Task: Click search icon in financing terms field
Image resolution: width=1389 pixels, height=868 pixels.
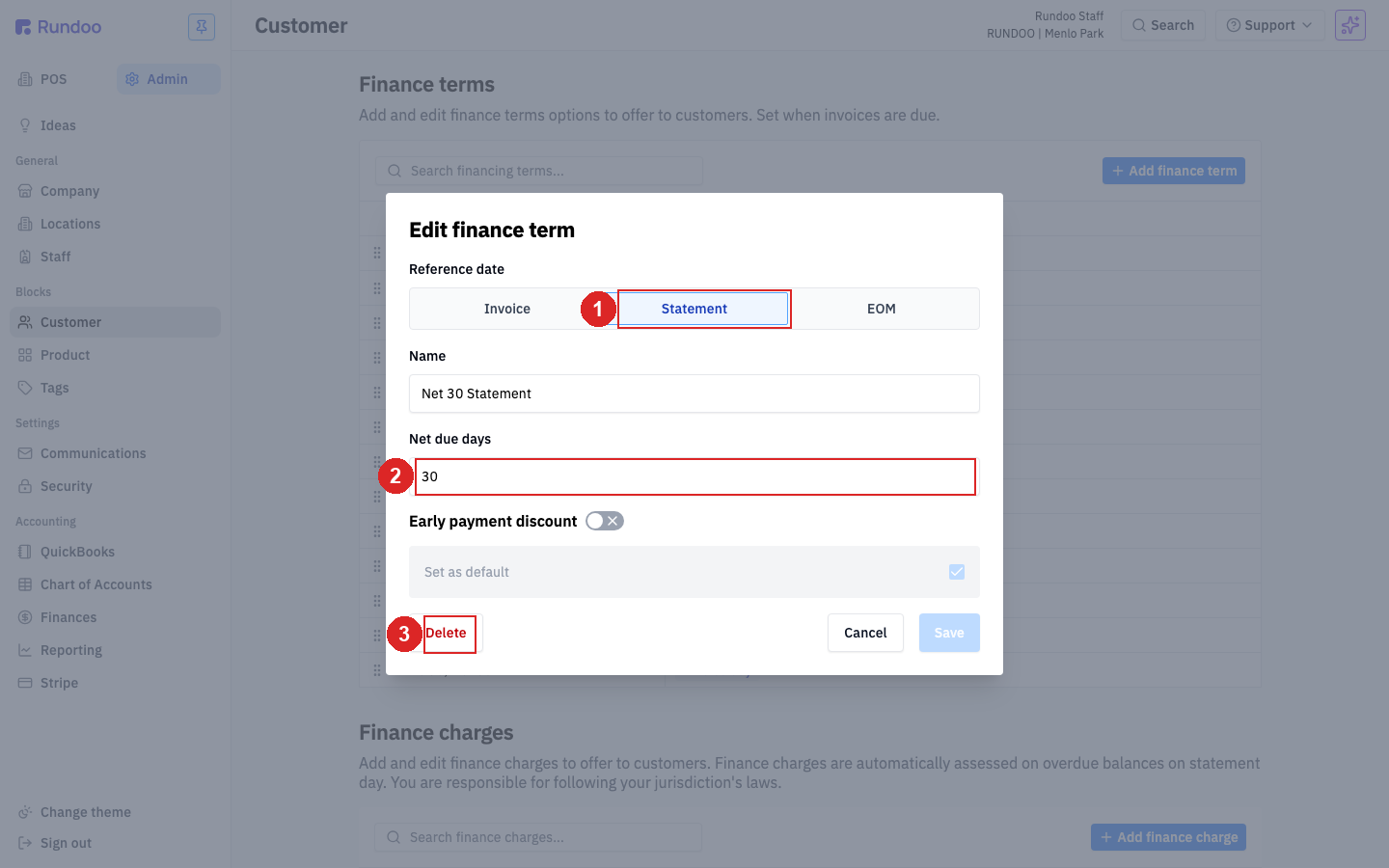Action: tap(395, 171)
